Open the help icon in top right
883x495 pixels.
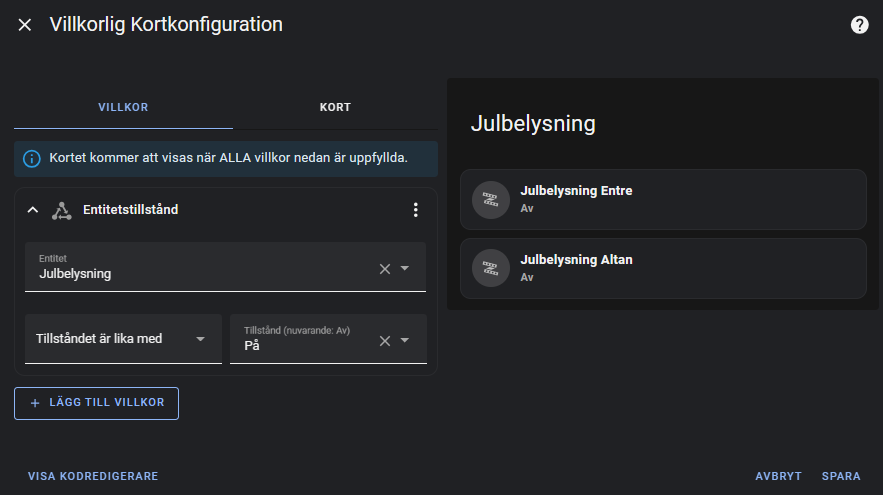tap(859, 25)
